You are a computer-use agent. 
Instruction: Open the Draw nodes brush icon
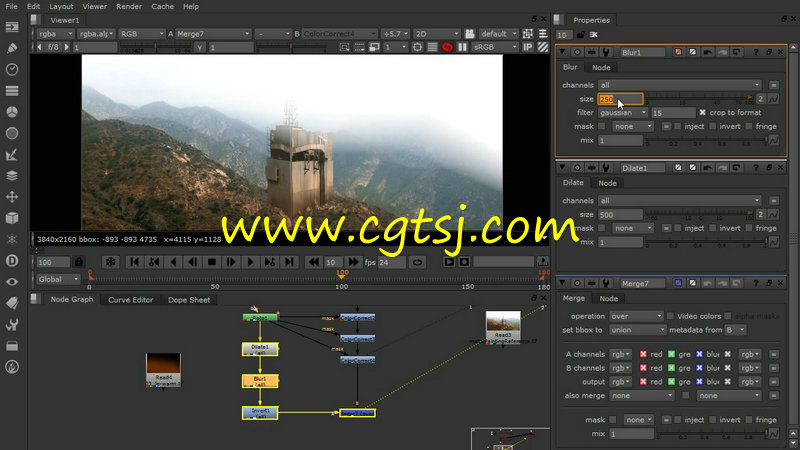[12, 48]
